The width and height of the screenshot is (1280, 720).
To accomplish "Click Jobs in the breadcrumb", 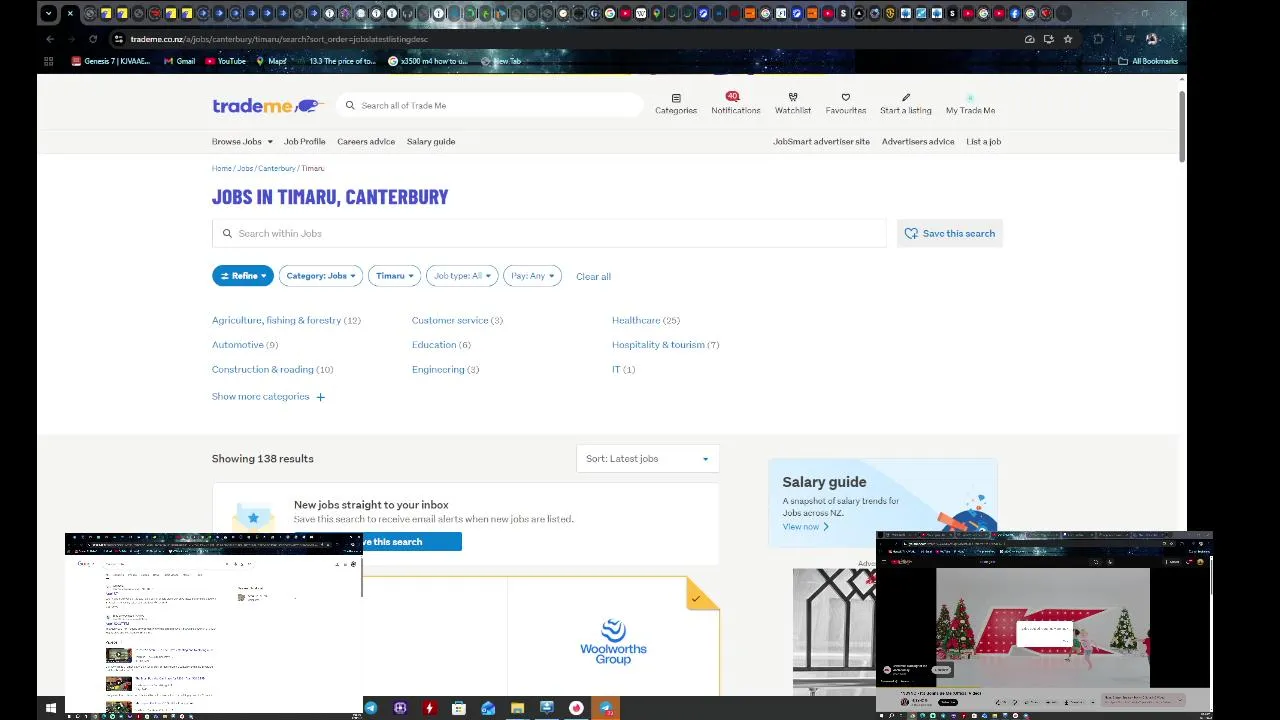I will (245, 168).
